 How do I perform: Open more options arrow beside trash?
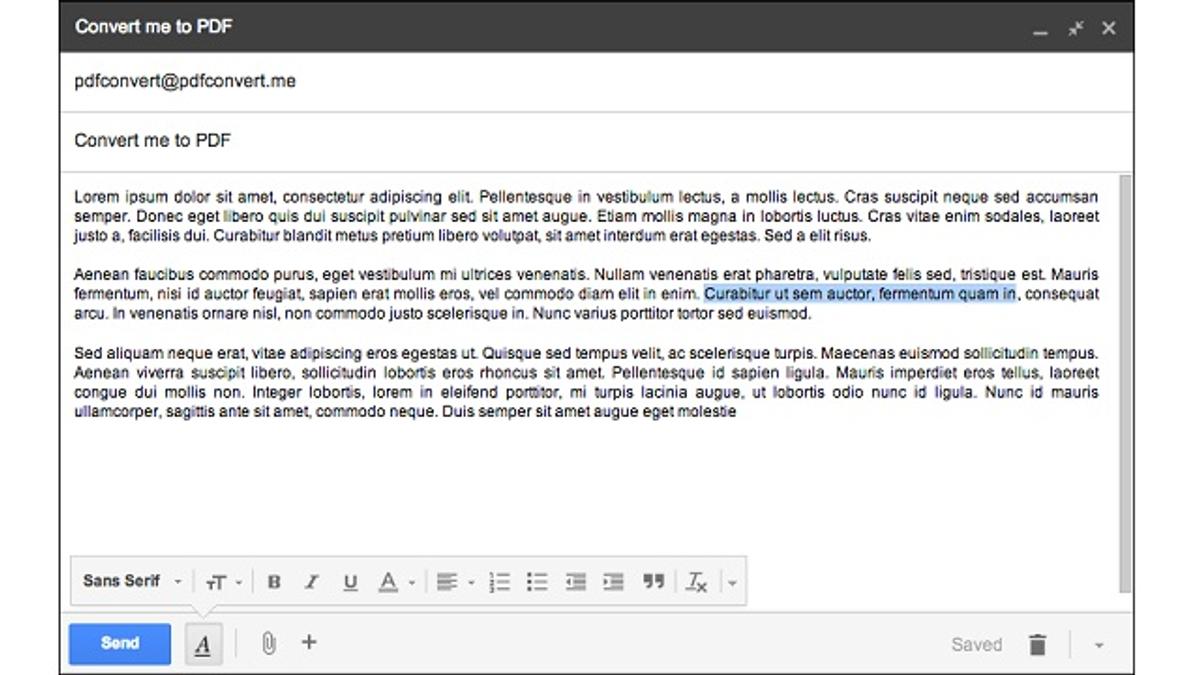[x=1099, y=645]
